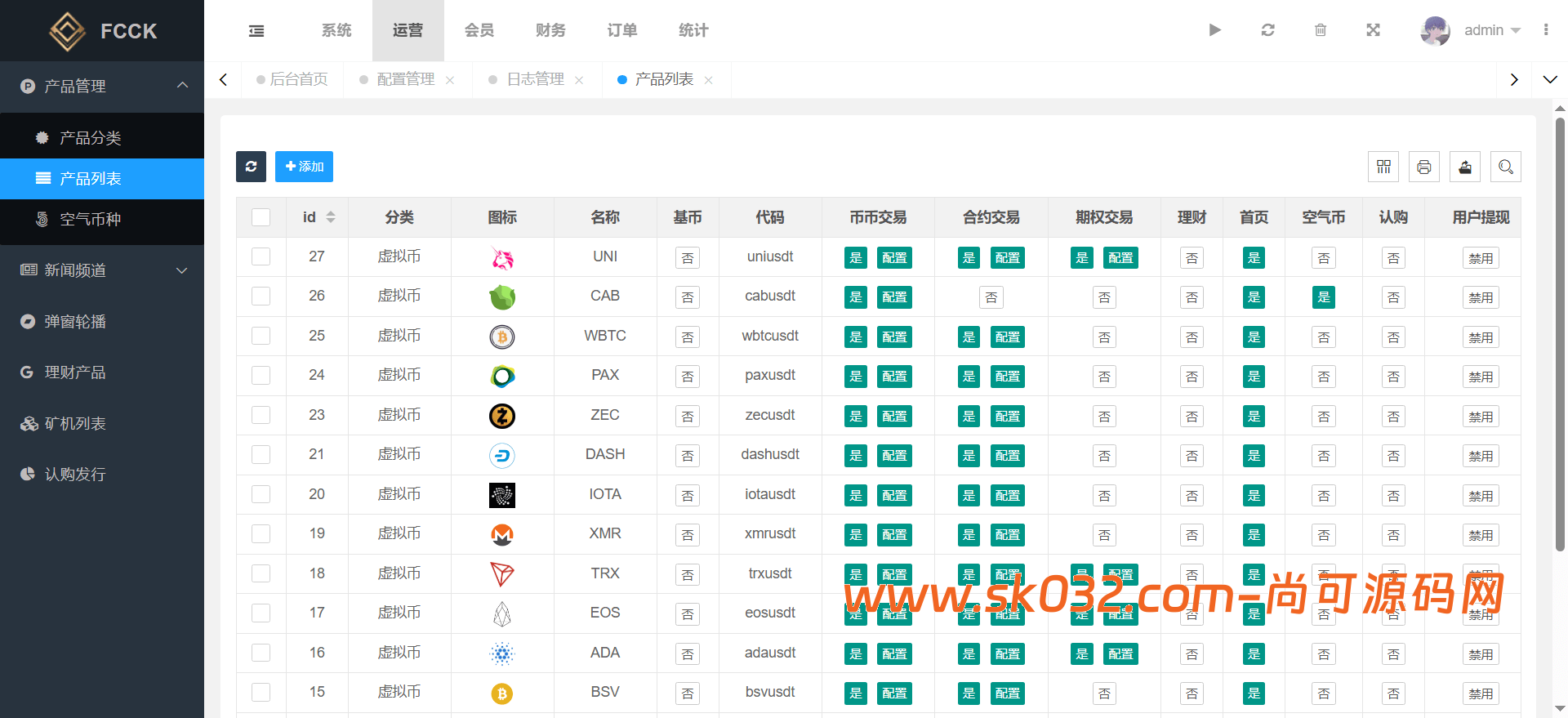Viewport: 1568px width, 718px height.
Task: Collapse the 产品管理 sidebar menu
Action: click(102, 86)
